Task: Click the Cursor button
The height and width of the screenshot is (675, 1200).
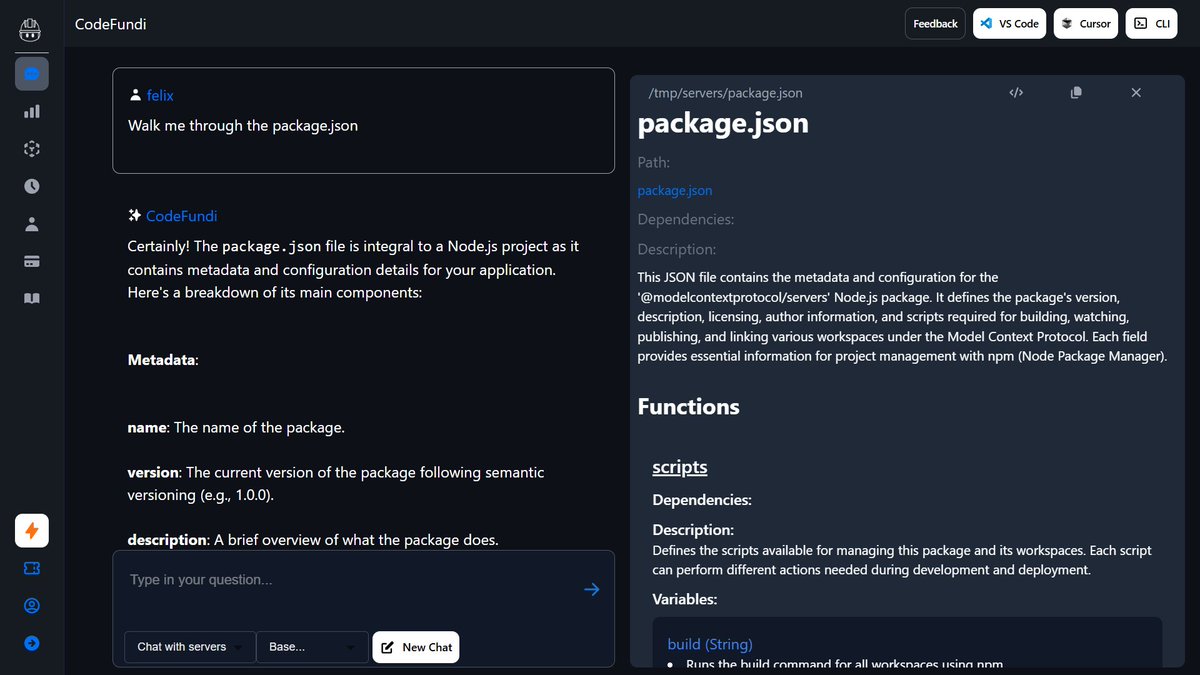Action: 1086,23
